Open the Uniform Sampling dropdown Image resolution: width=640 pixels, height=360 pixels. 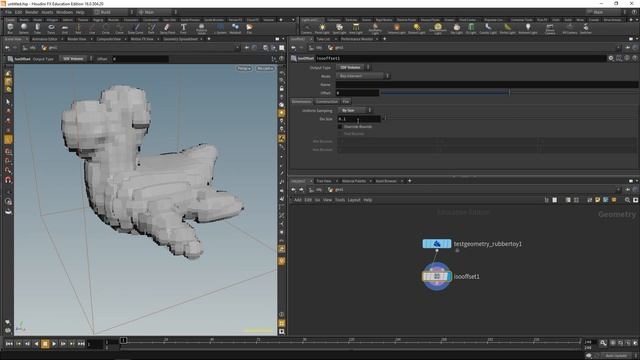[x=355, y=110]
